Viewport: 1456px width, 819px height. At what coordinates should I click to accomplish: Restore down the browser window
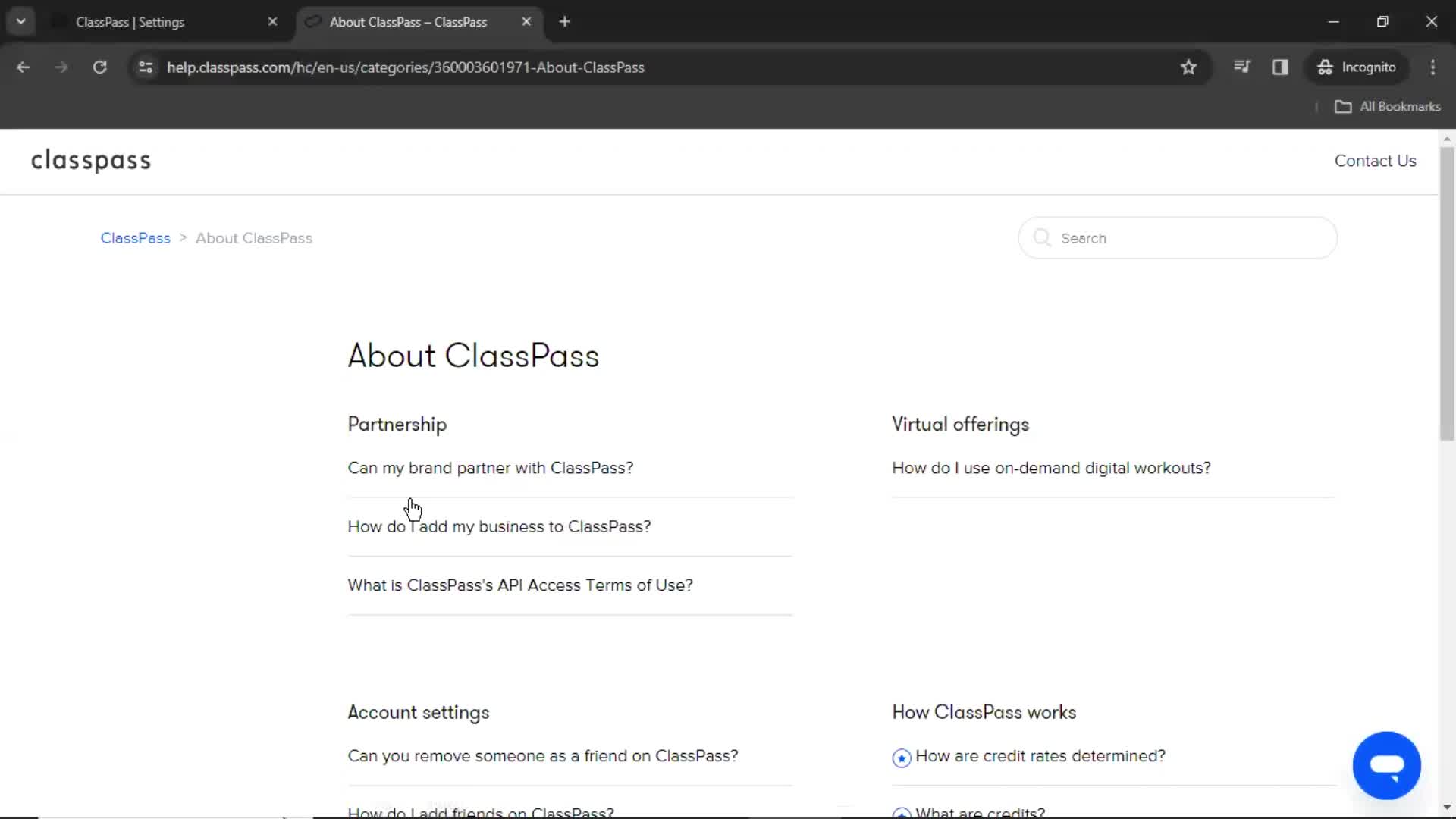[1382, 21]
